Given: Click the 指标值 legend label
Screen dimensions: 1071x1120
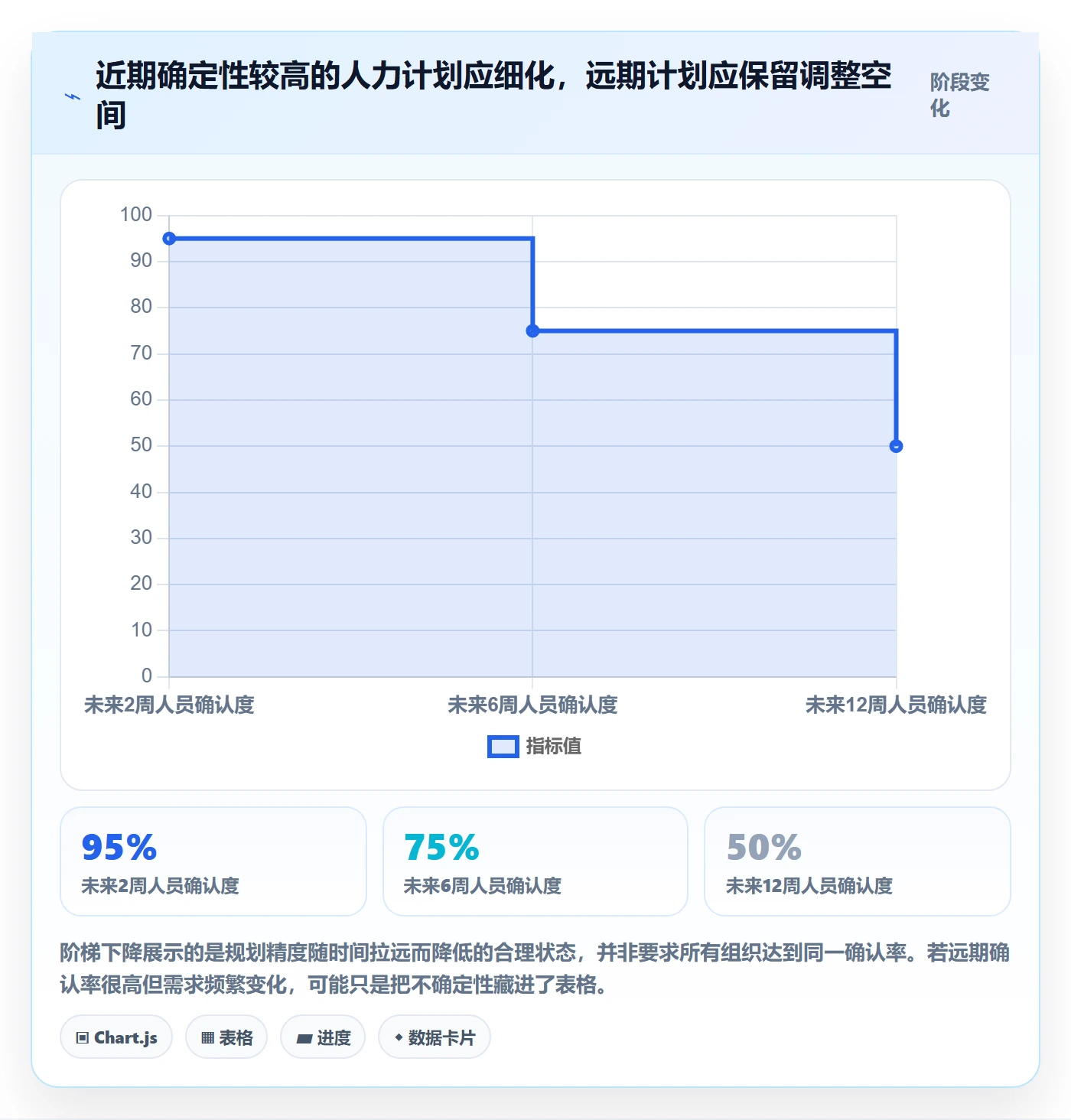Looking at the screenshot, I should [x=554, y=747].
